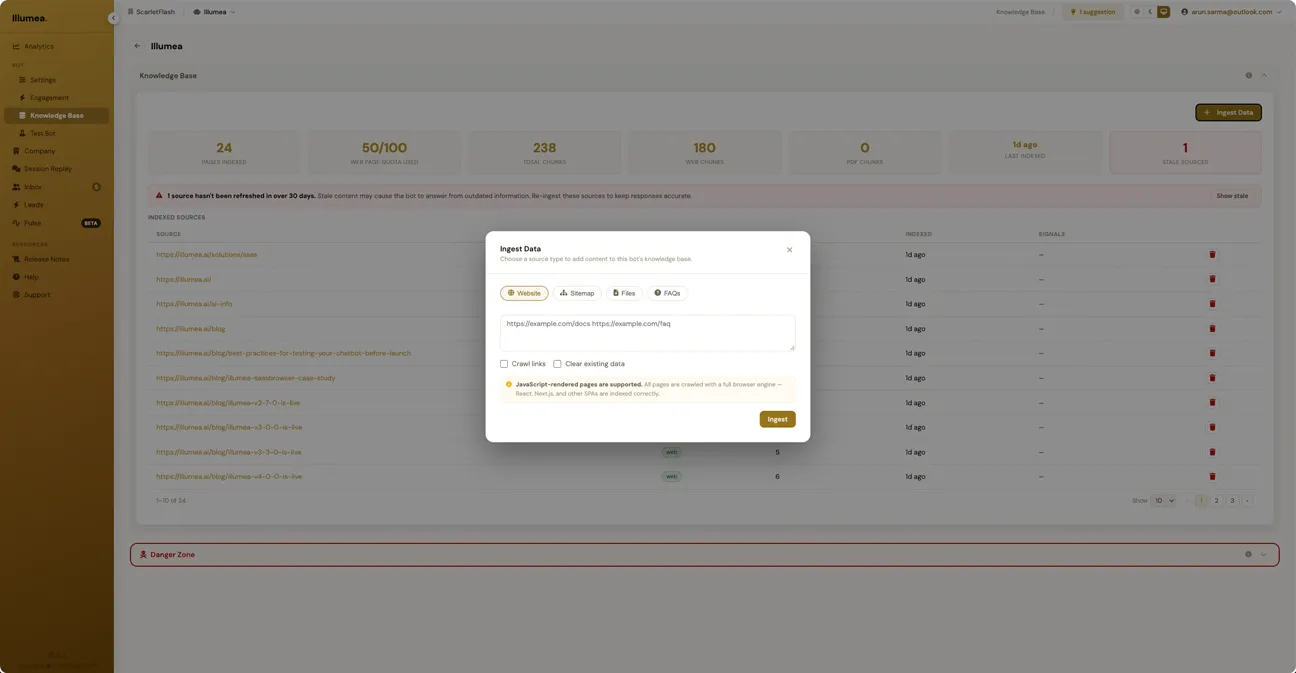The width and height of the screenshot is (1296, 673).
Task: Open Leads in sidebar
Action: tap(57, 205)
